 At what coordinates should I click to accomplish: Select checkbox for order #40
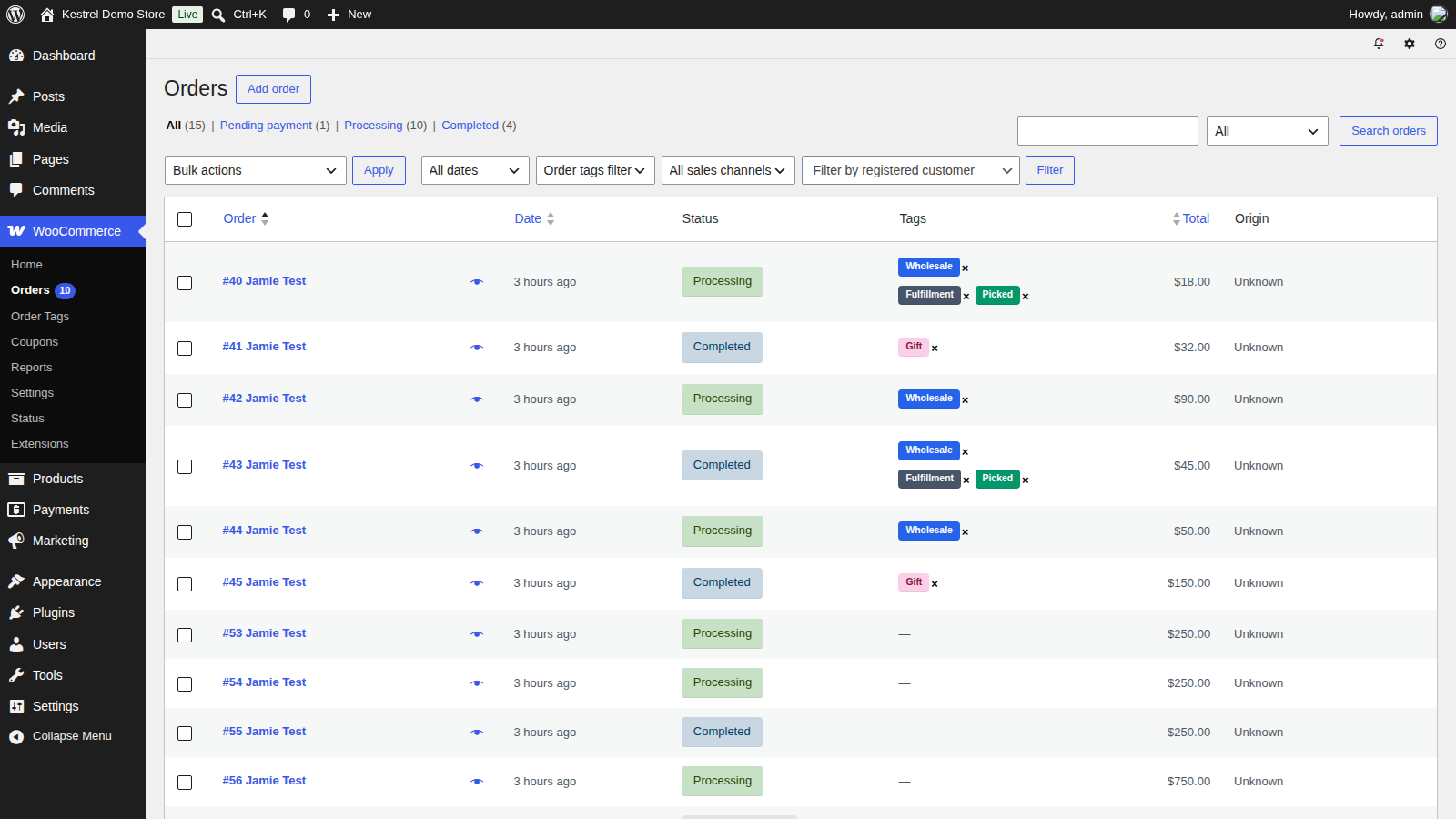(185, 283)
